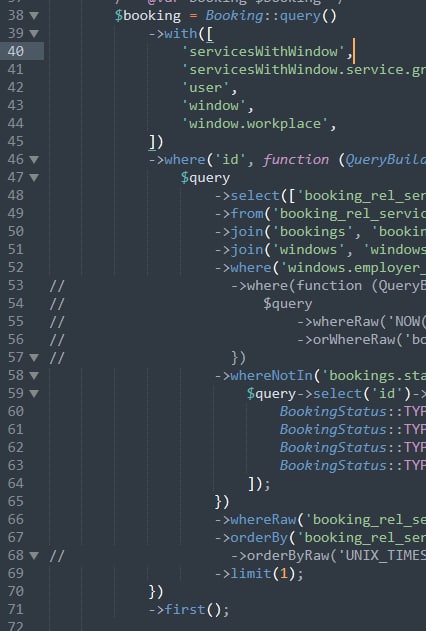The width and height of the screenshot is (426, 631).
Task: Click the ->first(); call on line 71
Action: (189, 610)
